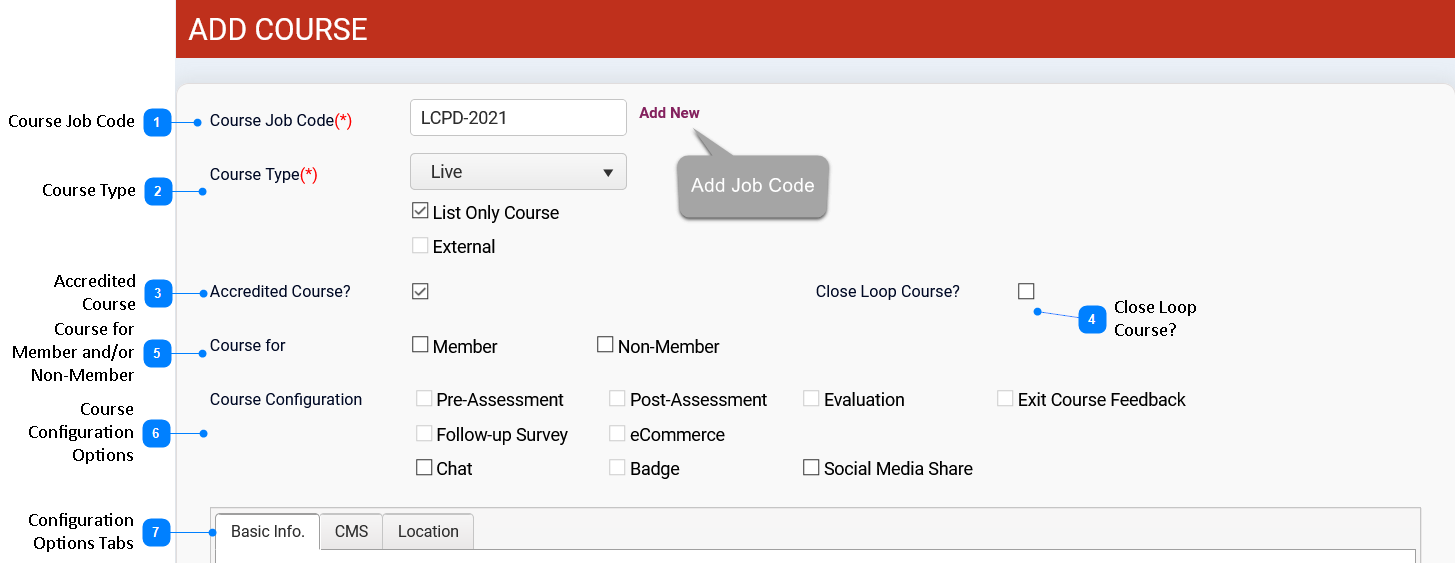
Task: Click the numbered marker 2 badge
Action: (157, 191)
